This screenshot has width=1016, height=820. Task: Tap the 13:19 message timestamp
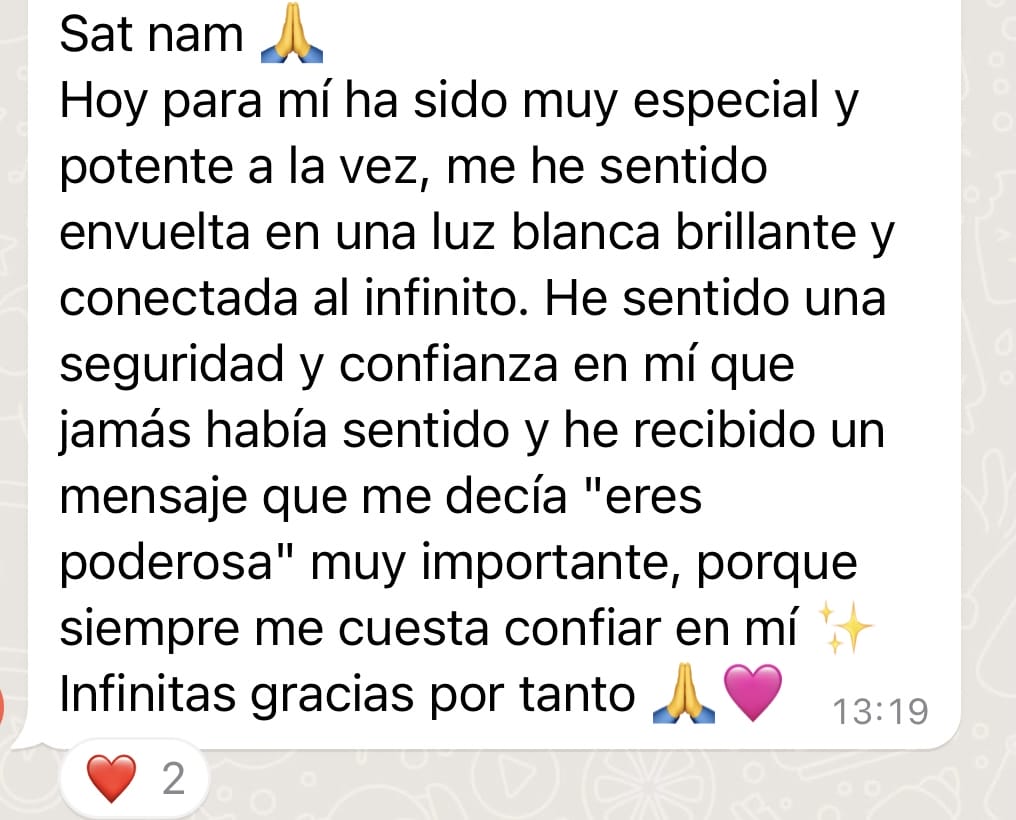pos(880,711)
